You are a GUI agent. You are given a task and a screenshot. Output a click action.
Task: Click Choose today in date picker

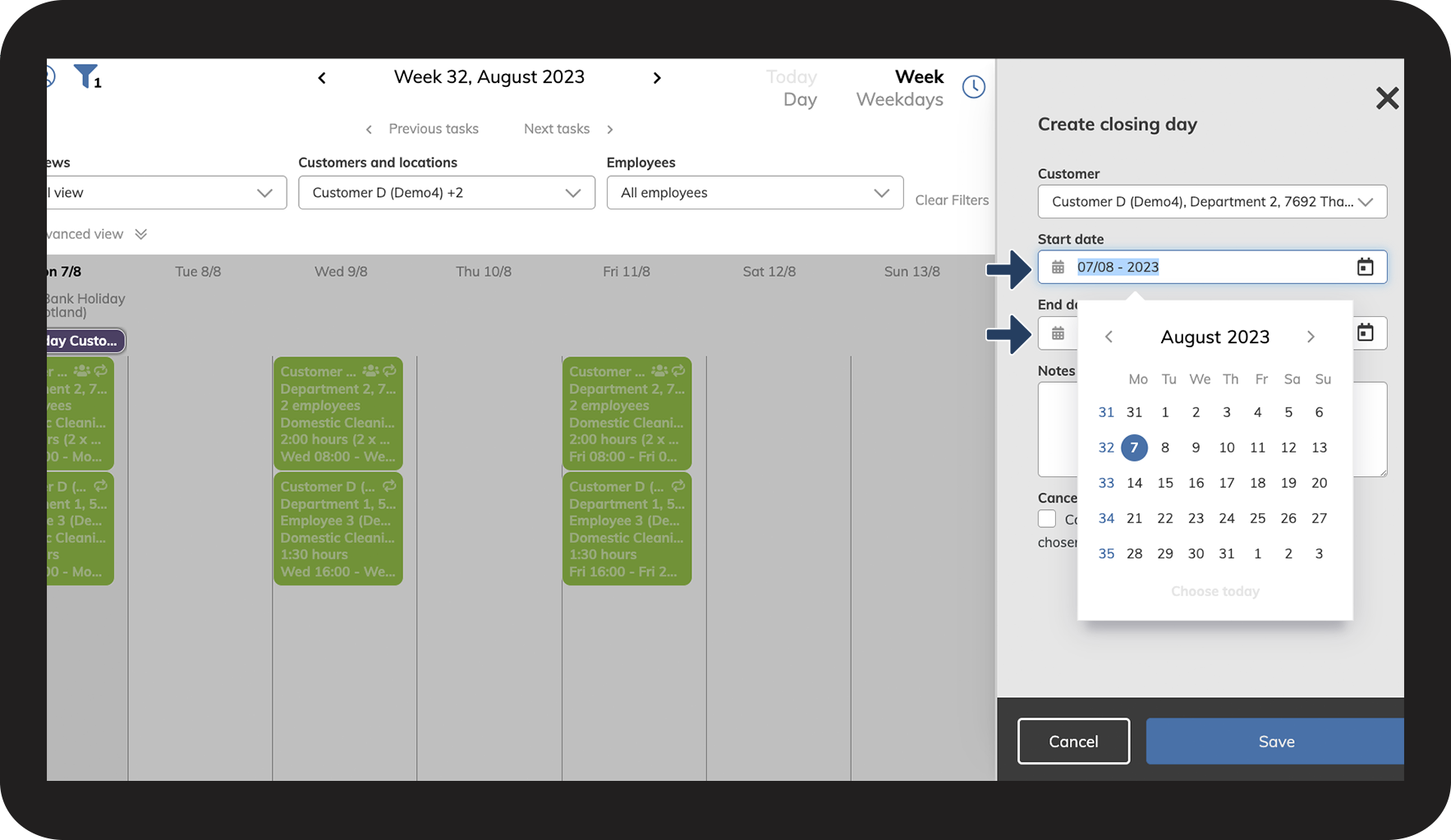tap(1215, 591)
